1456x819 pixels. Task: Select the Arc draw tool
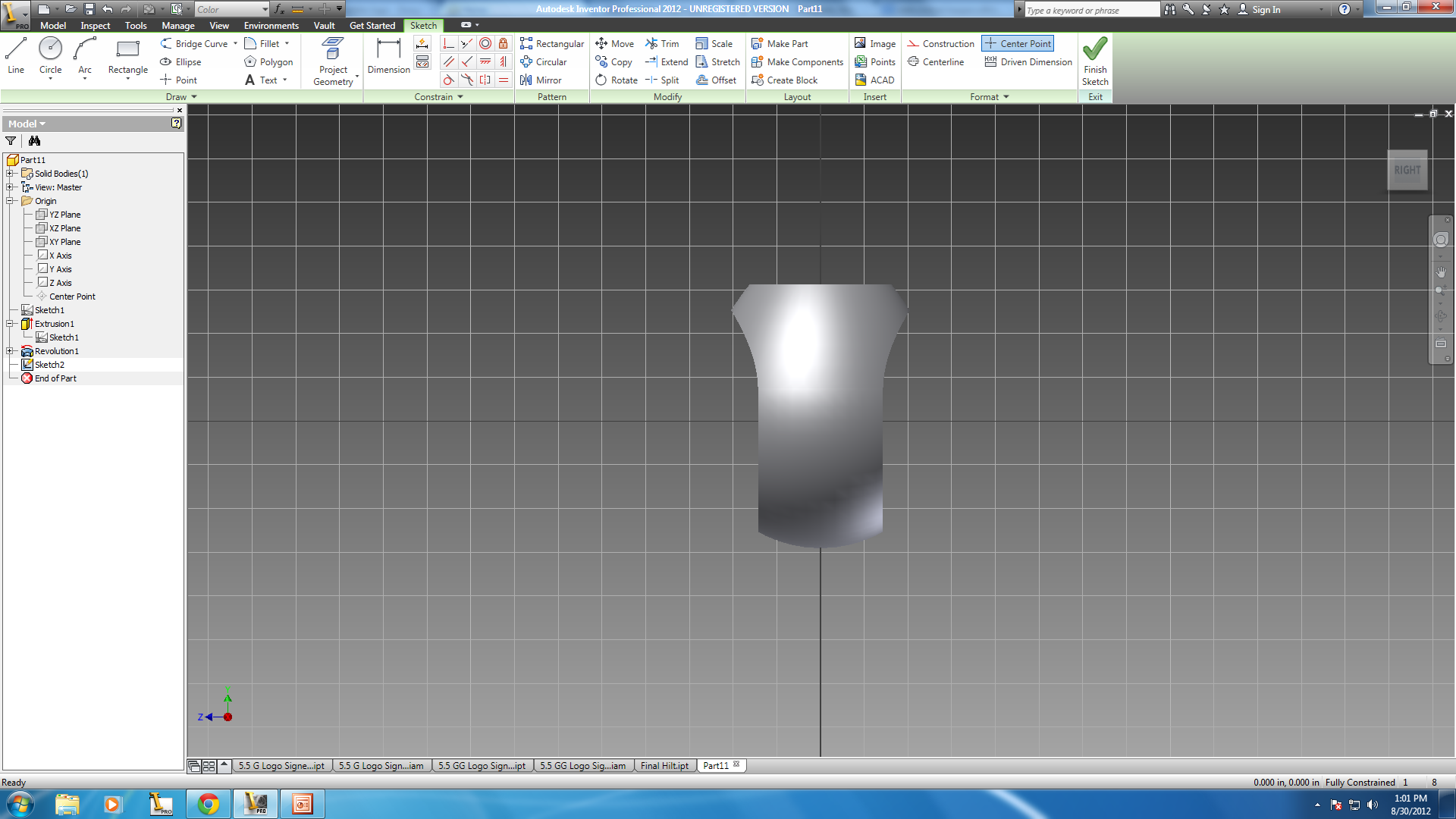84,56
